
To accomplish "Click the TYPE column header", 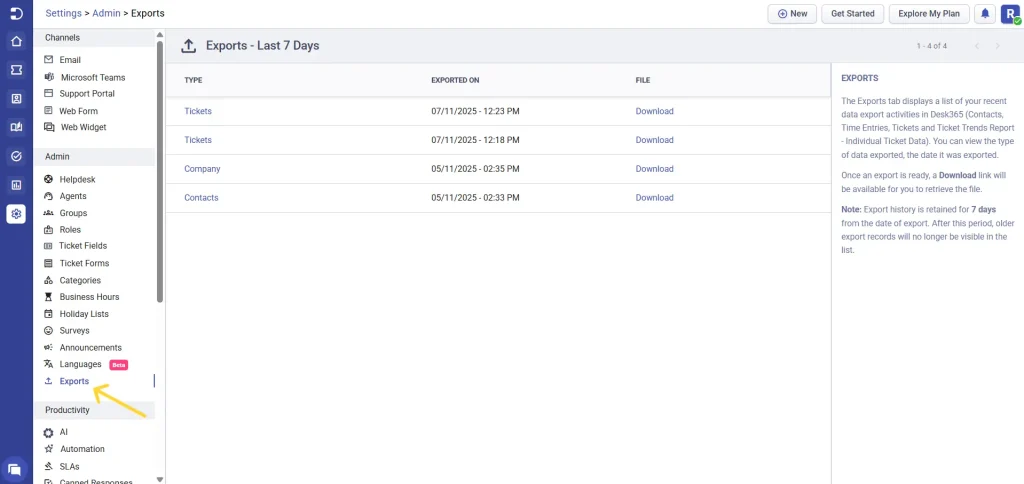I will click(x=193, y=80).
